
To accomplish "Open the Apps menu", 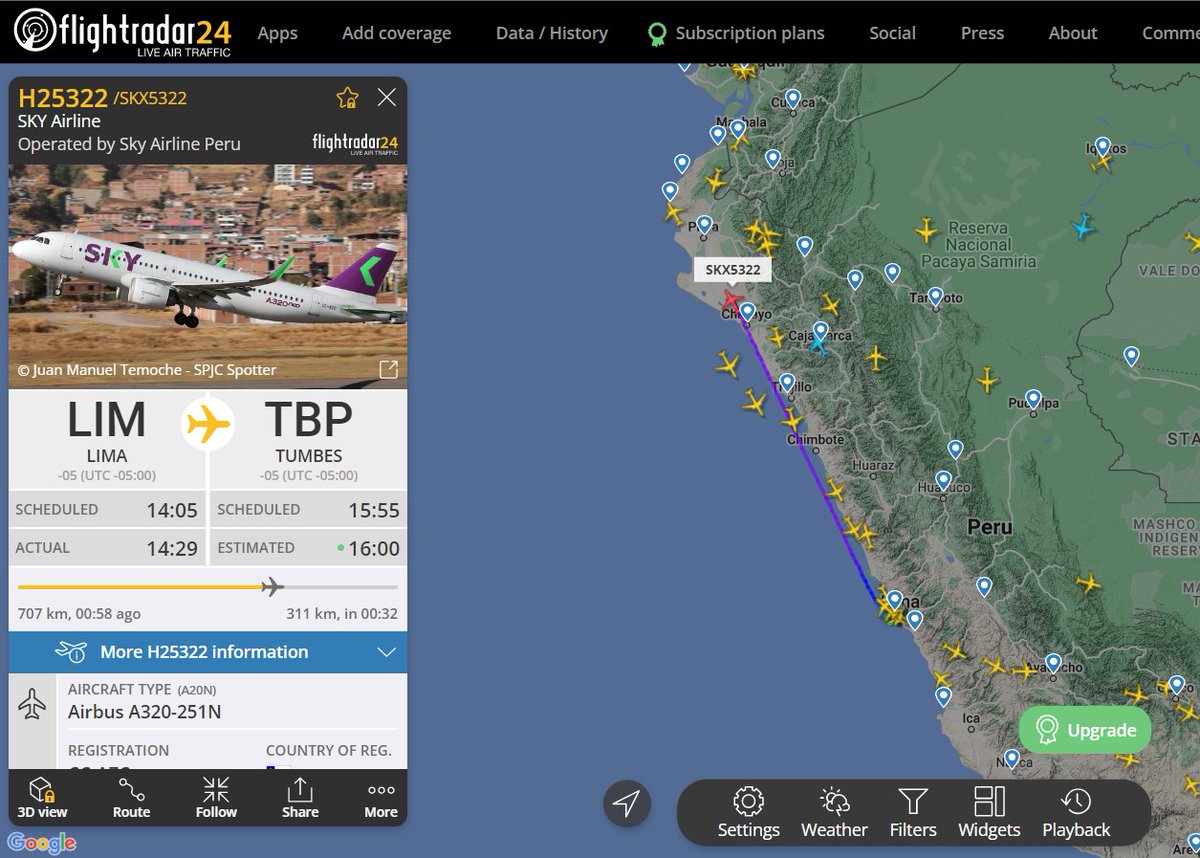I will point(277,33).
